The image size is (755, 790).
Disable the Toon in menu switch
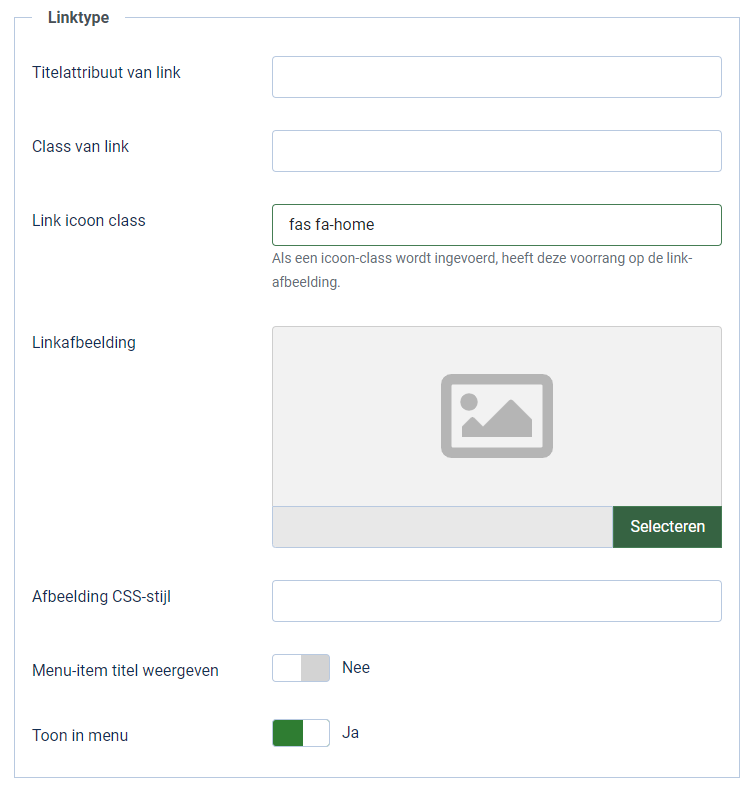pyautogui.click(x=301, y=733)
